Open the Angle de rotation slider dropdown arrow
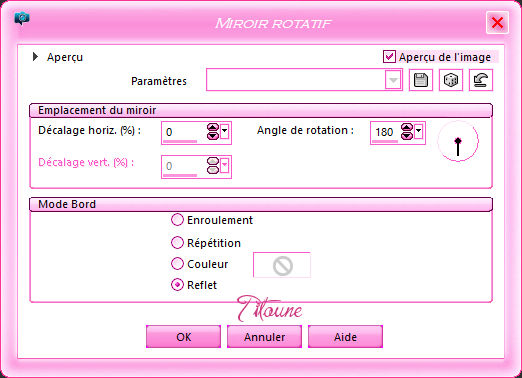Screen dimensions: 522x378 pos(419,131)
